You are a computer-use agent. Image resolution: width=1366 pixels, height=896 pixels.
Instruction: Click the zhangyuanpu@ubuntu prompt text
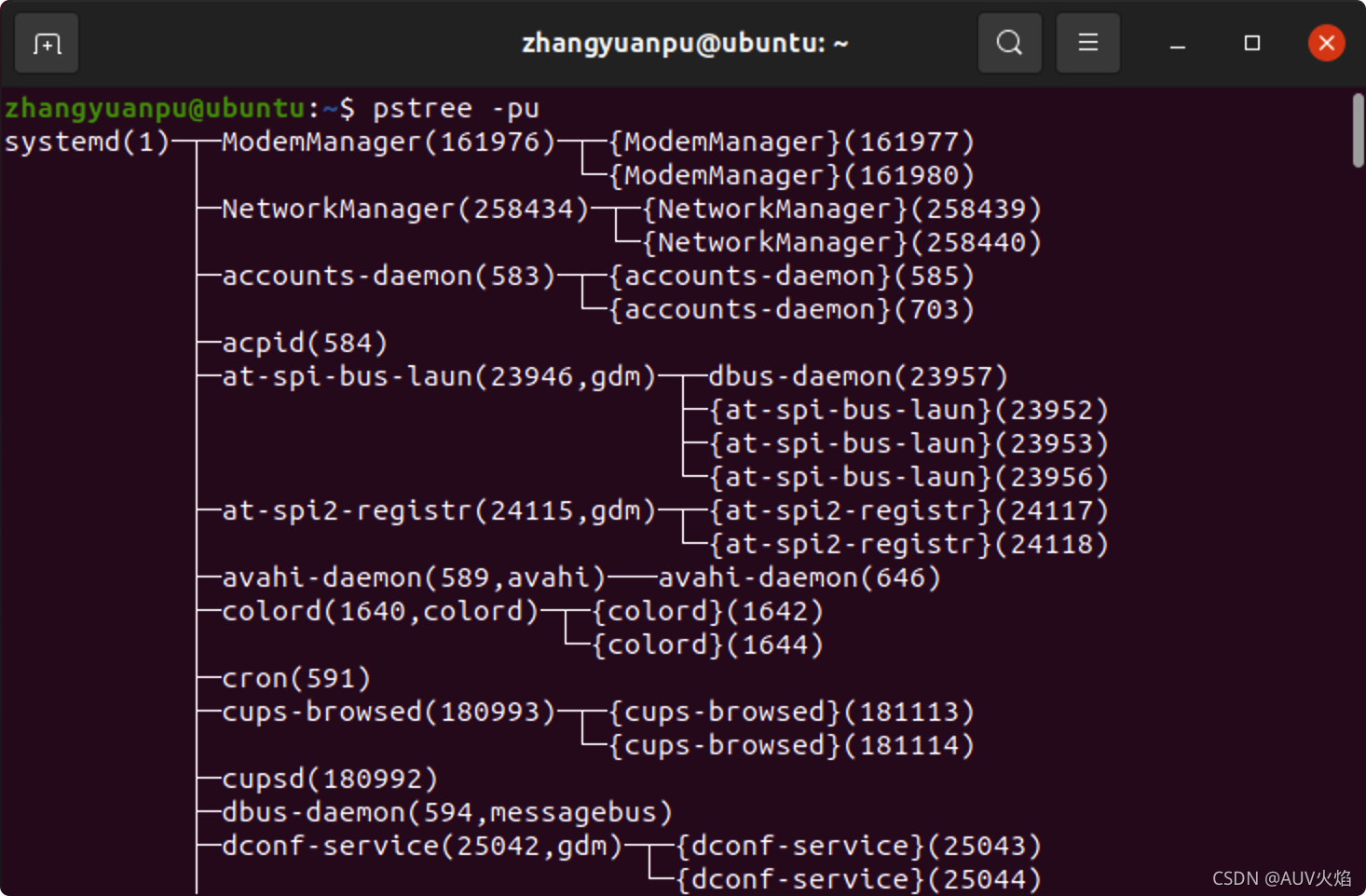click(155, 108)
